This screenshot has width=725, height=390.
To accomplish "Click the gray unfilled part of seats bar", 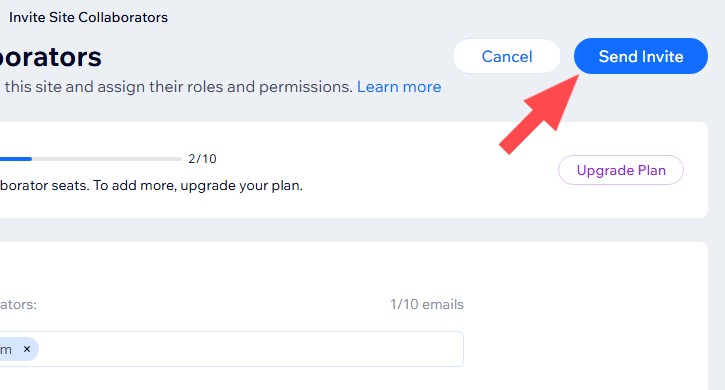I will (x=107, y=159).
